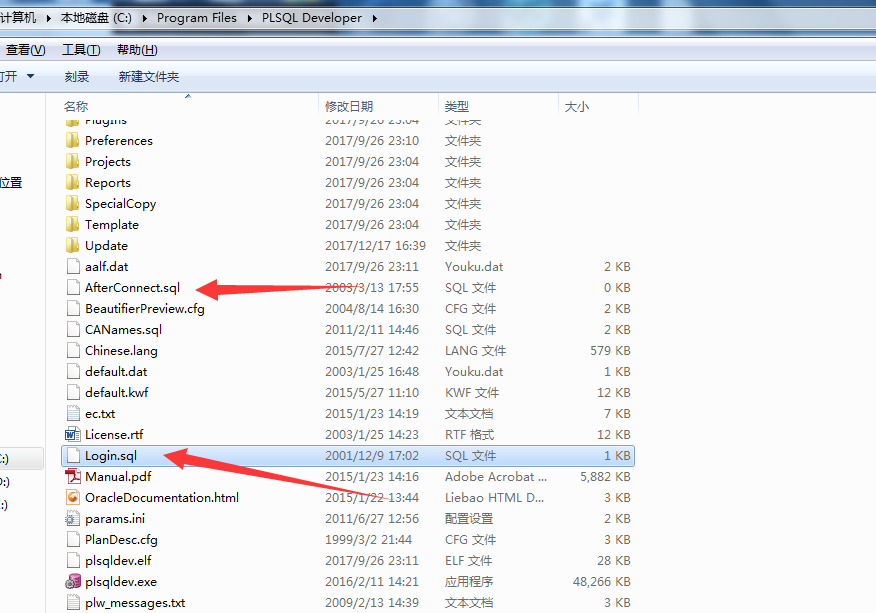Screen dimensions: 876x613
Task: Open the ec.txt text file icon
Action: 73,413
